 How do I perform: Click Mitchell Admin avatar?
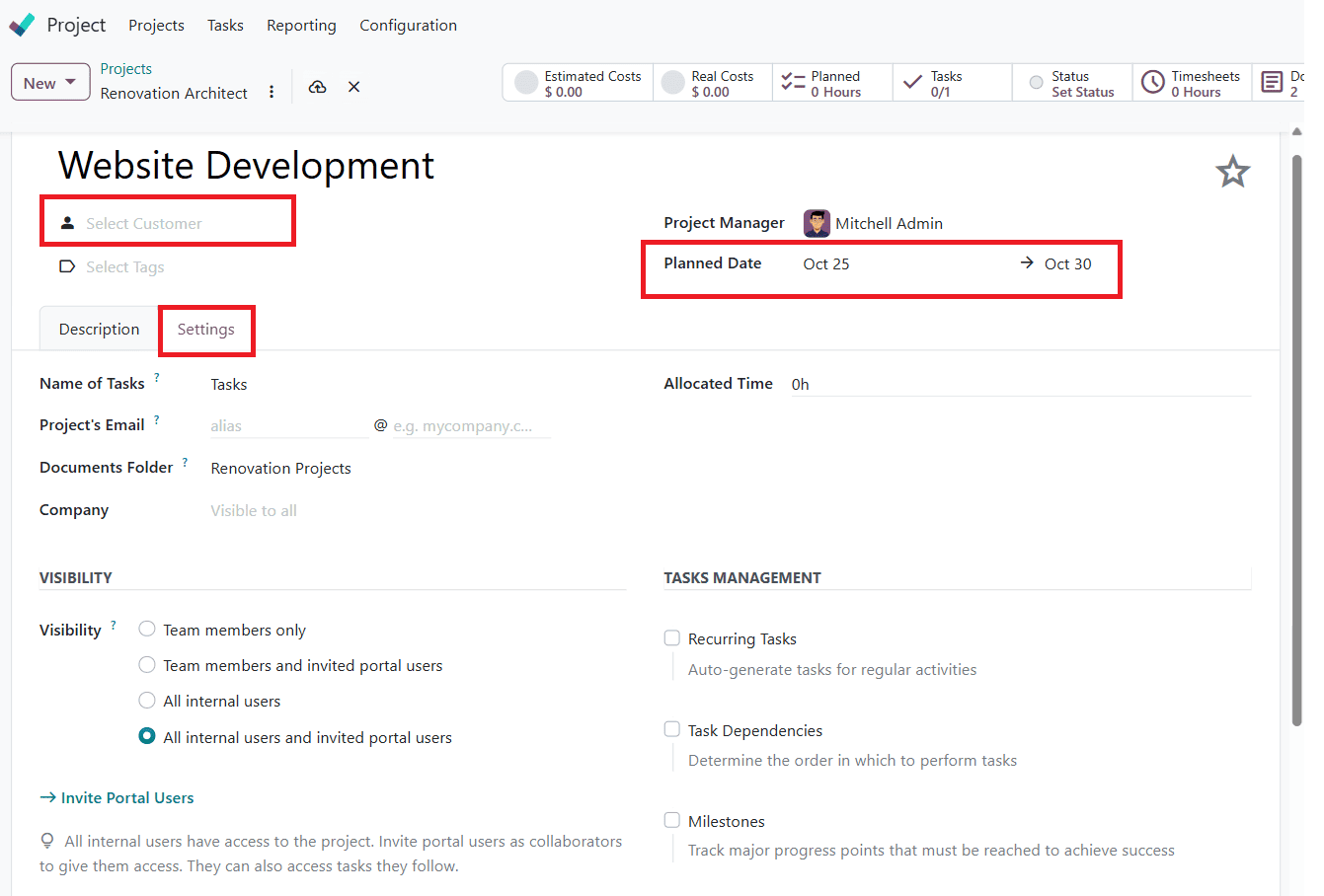point(817,223)
